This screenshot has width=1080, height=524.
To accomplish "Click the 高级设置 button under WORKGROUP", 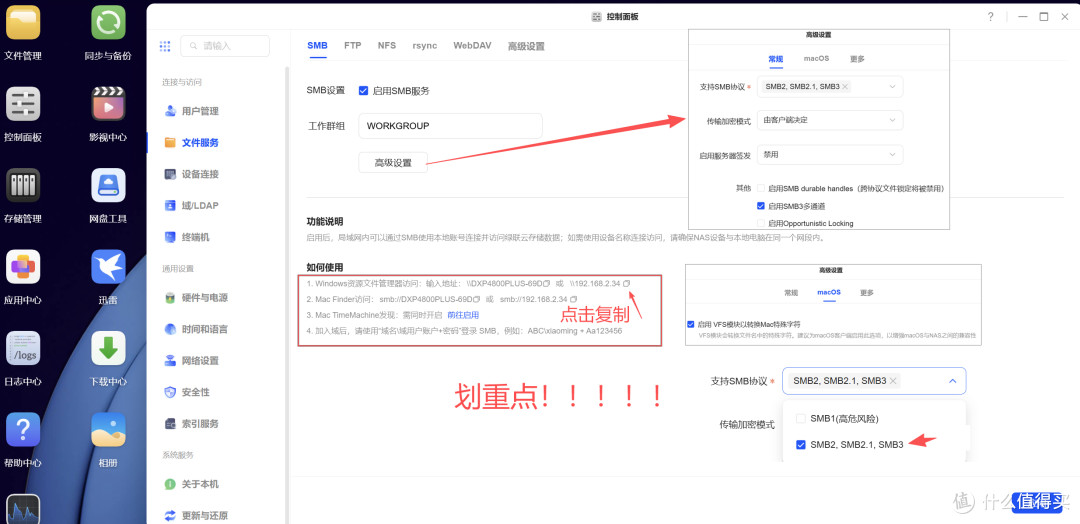I will click(x=393, y=163).
